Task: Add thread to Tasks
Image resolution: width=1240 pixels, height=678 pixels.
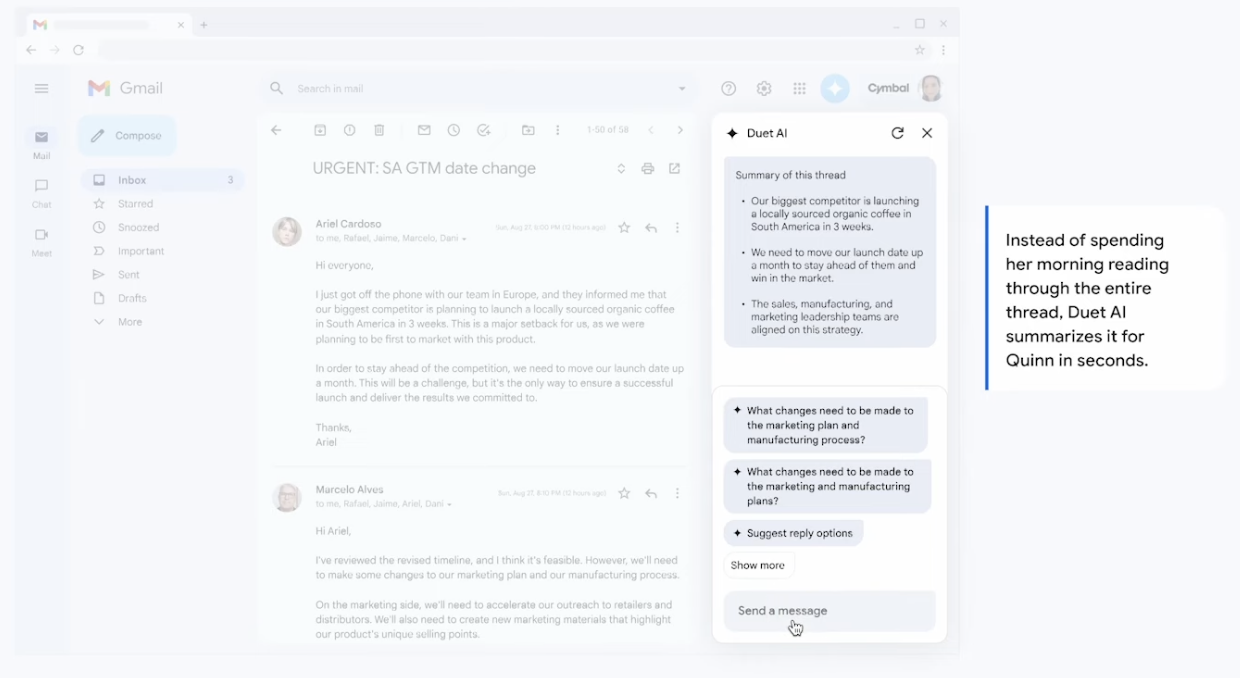Action: (483, 130)
